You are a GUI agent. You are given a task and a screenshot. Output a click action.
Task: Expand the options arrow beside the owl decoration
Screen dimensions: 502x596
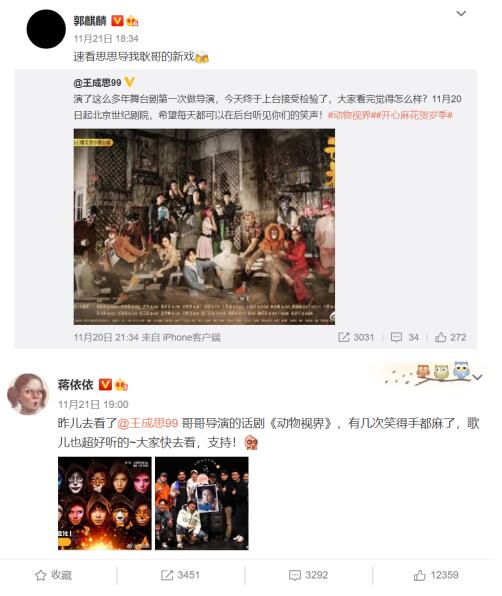pos(478,377)
